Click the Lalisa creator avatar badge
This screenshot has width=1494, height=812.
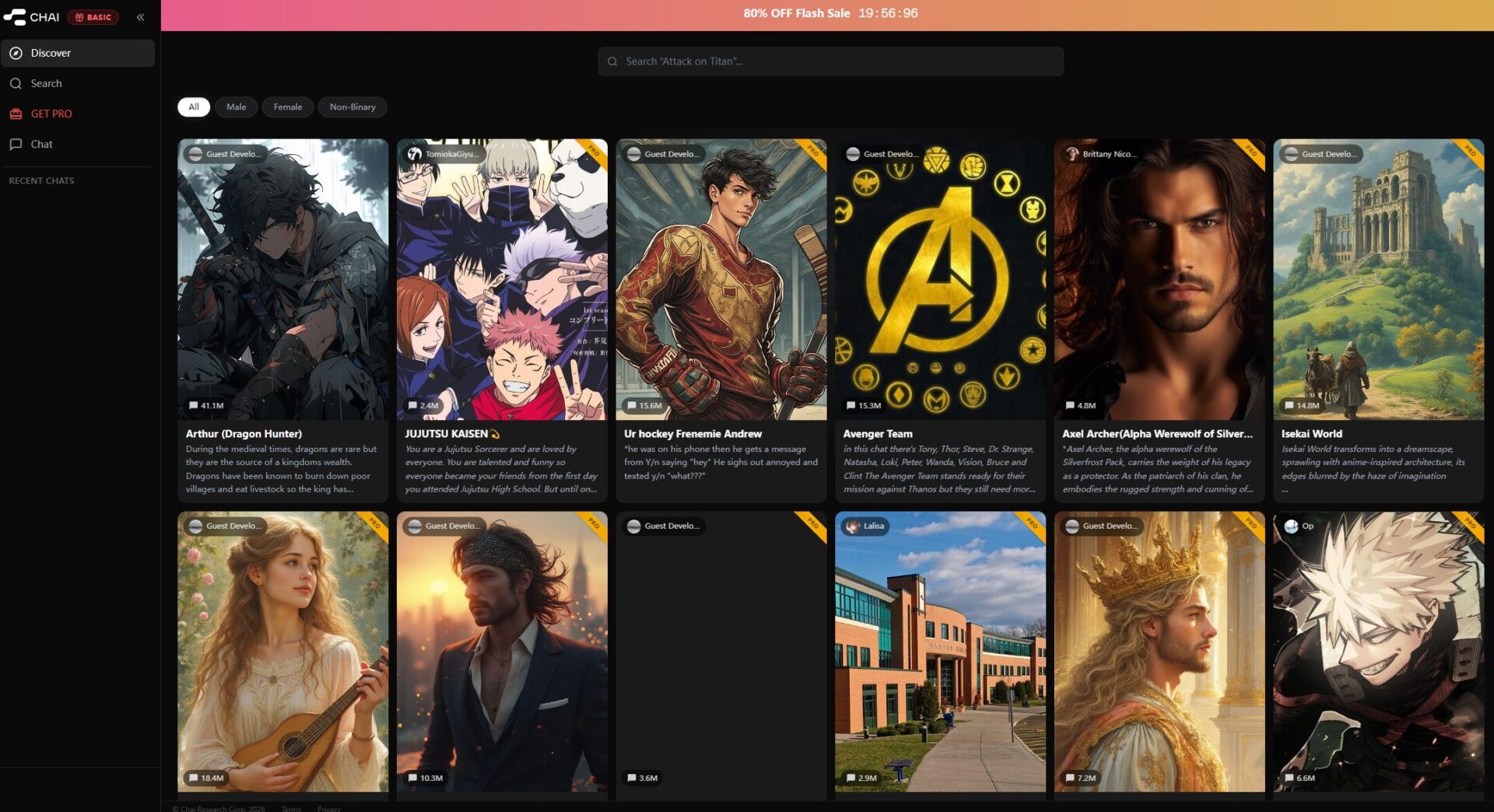[865, 527]
